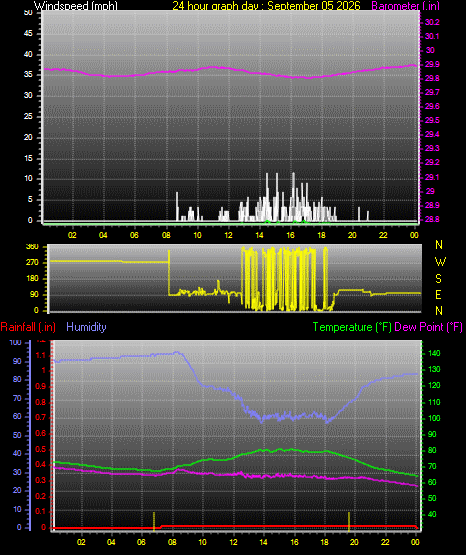Click the yellow sunrise marker near 07 hours

(x=154, y=521)
